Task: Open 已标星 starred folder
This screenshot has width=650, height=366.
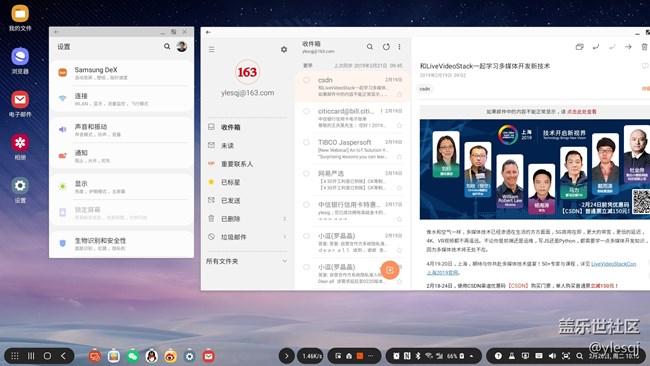Action: (247, 182)
